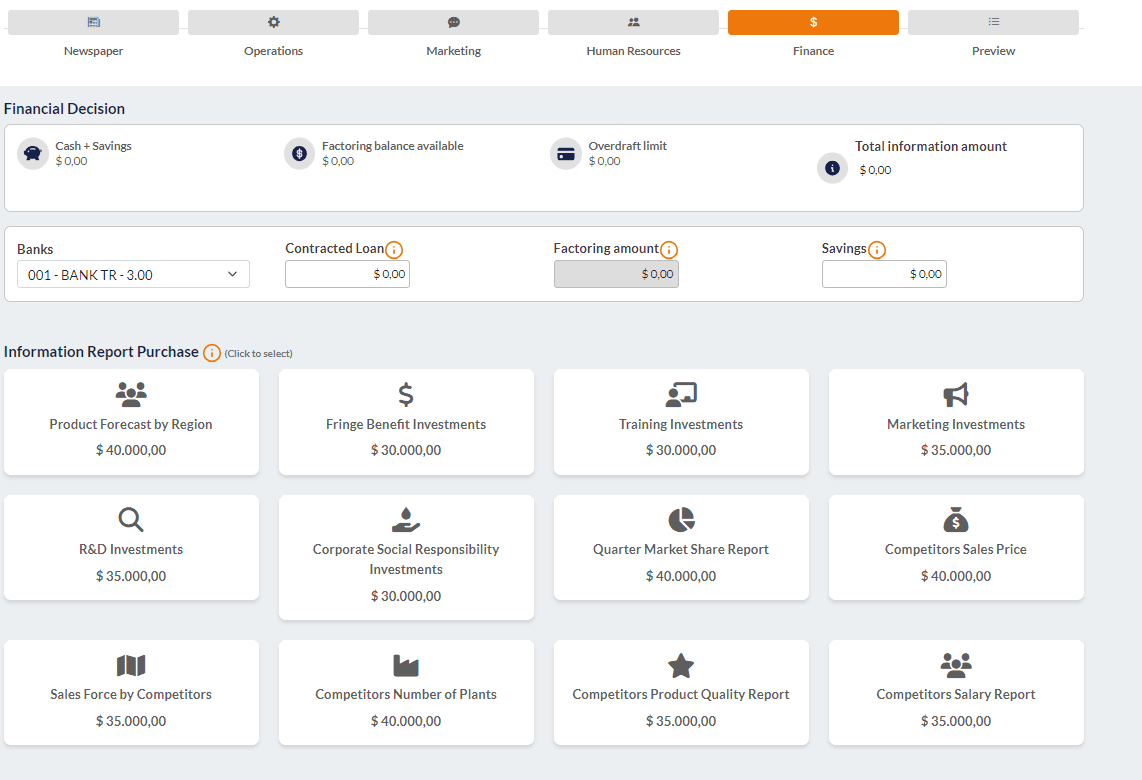Click the Contracted Loan info icon
Viewport: 1142px width, 780px height.
click(x=394, y=250)
